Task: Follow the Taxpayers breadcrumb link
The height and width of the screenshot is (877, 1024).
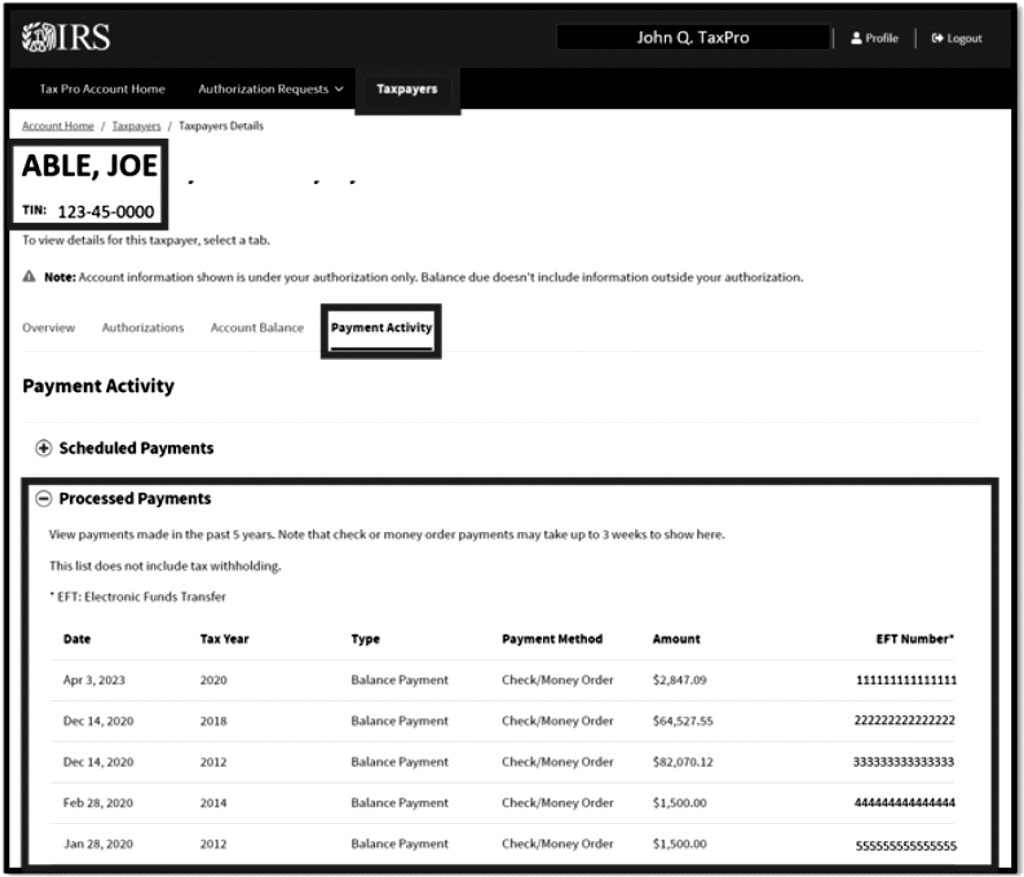Action: pos(136,126)
